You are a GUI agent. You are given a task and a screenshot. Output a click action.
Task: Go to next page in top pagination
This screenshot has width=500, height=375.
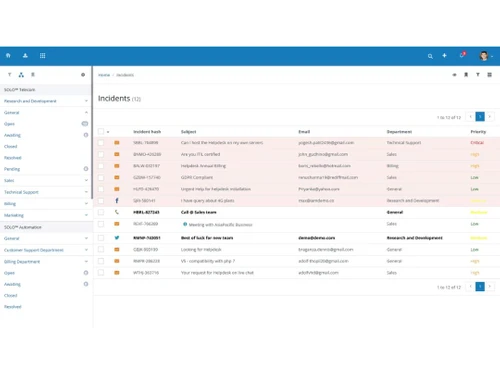tap(489, 117)
